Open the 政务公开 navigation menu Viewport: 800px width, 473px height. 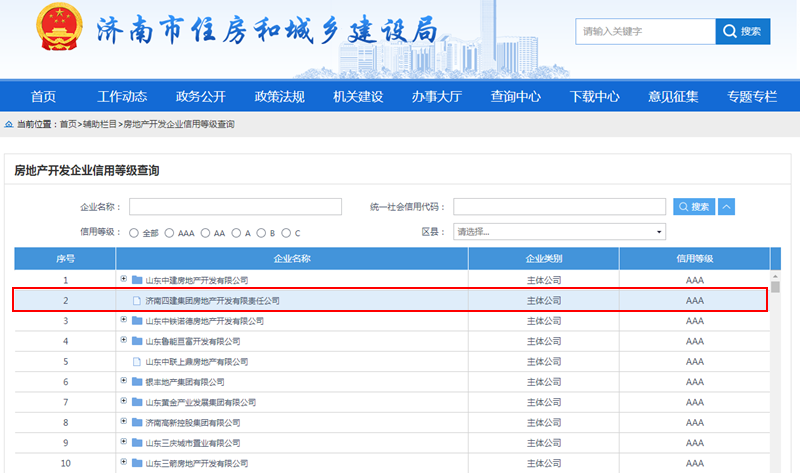pyautogui.click(x=201, y=97)
